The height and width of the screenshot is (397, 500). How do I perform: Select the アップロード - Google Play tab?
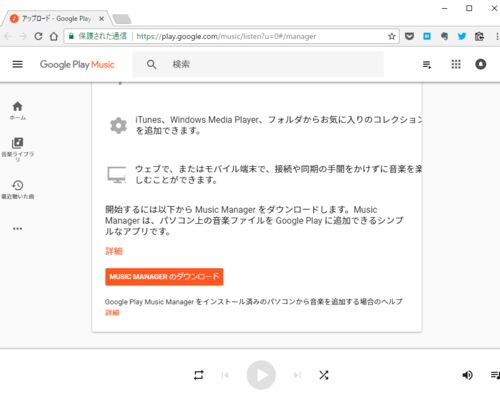pyautogui.click(x=56, y=19)
